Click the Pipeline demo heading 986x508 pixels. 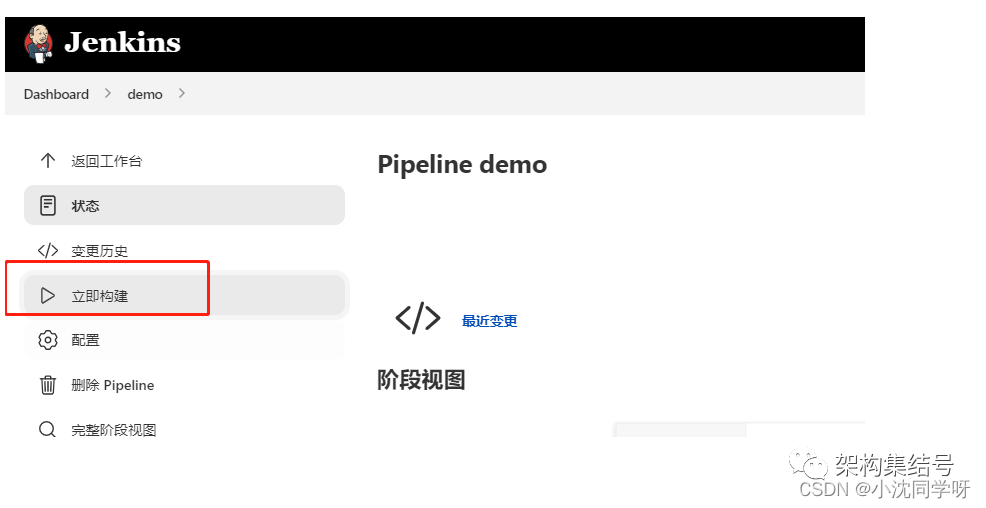tap(462, 165)
